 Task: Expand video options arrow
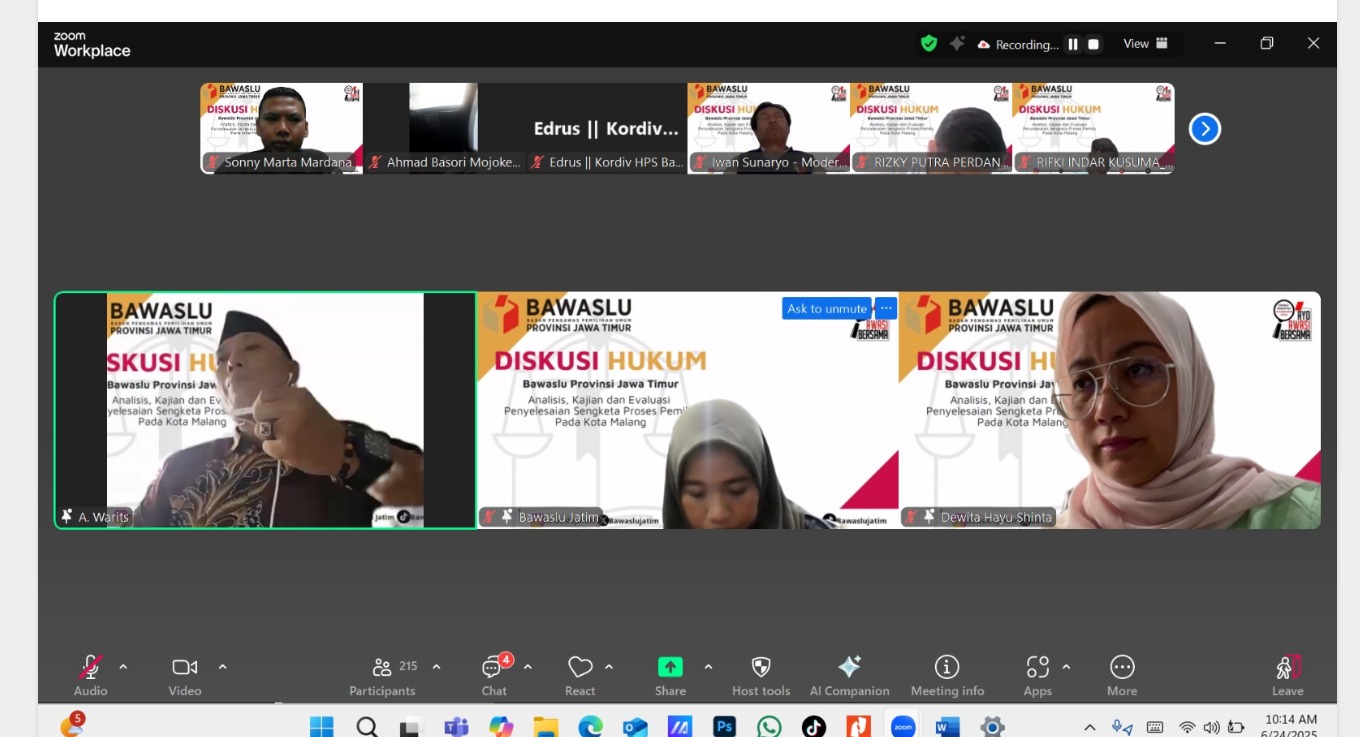click(x=222, y=667)
